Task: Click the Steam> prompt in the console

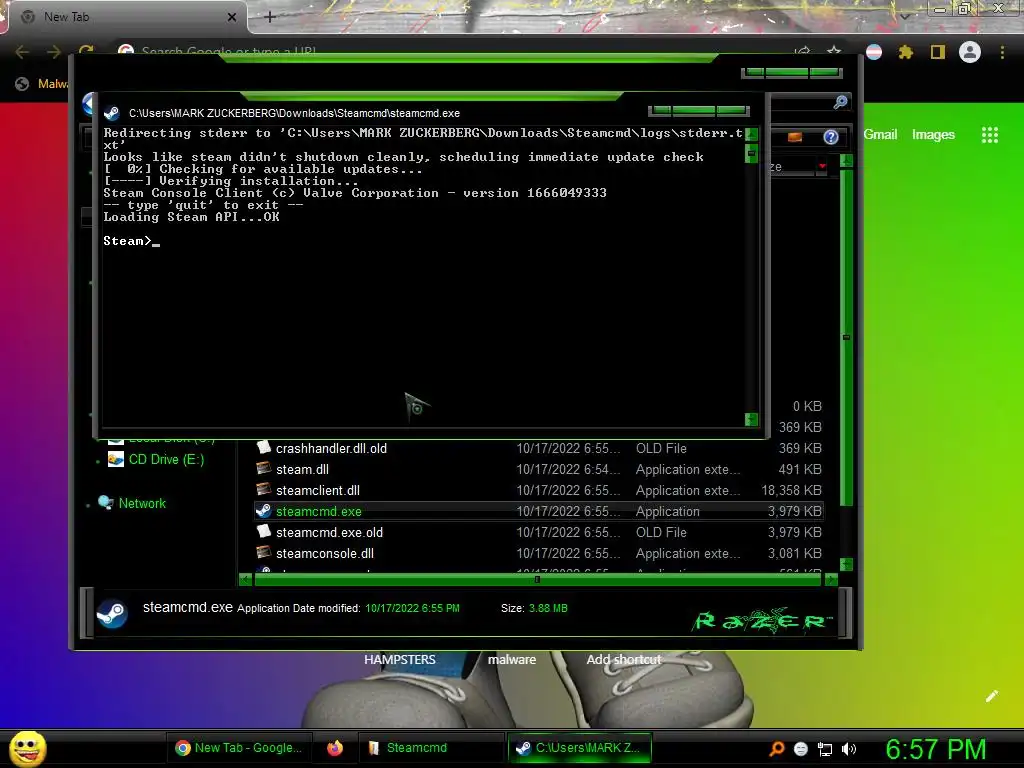Action: 127,241
